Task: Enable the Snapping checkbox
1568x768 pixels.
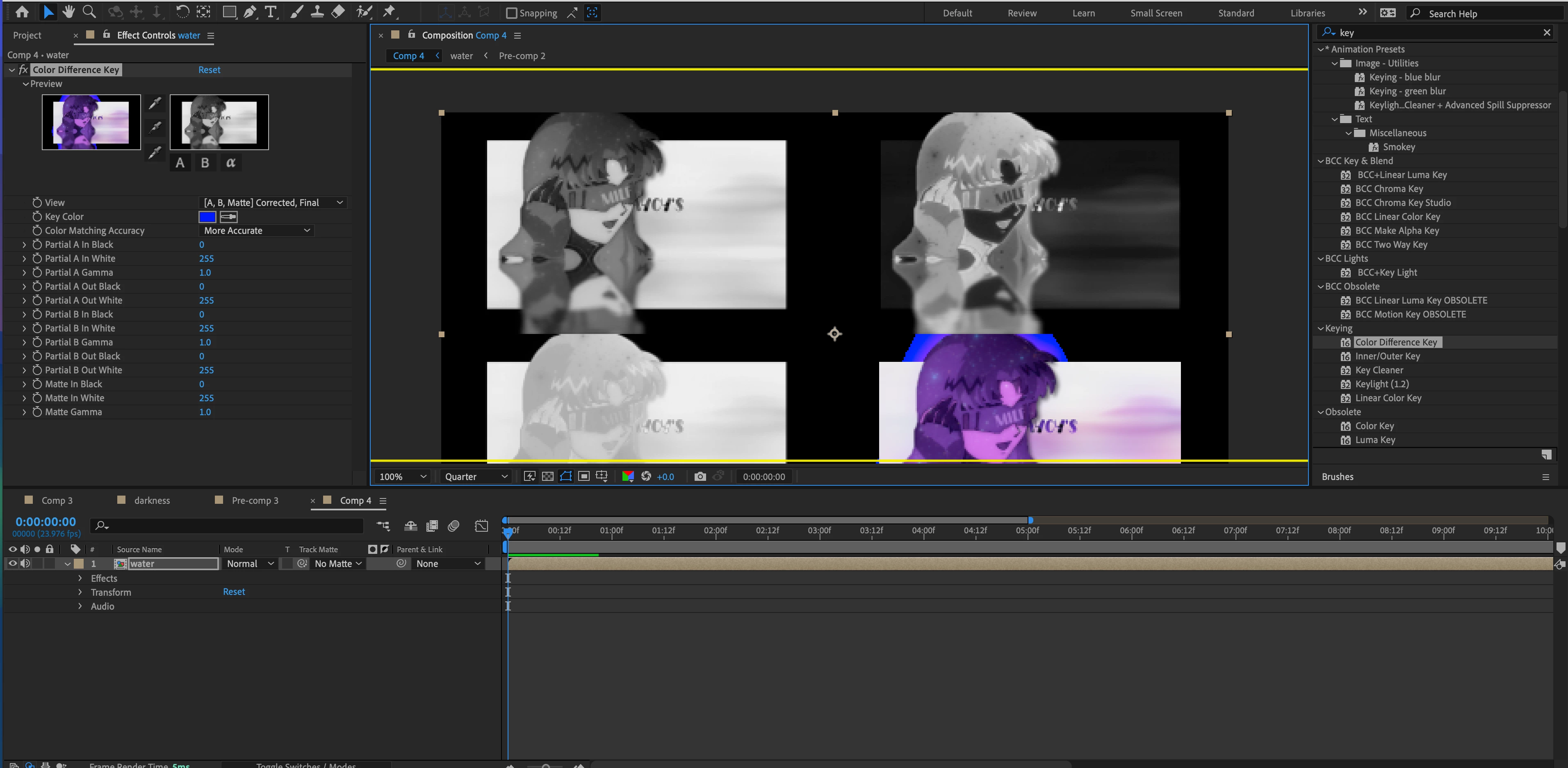Action: (x=512, y=13)
